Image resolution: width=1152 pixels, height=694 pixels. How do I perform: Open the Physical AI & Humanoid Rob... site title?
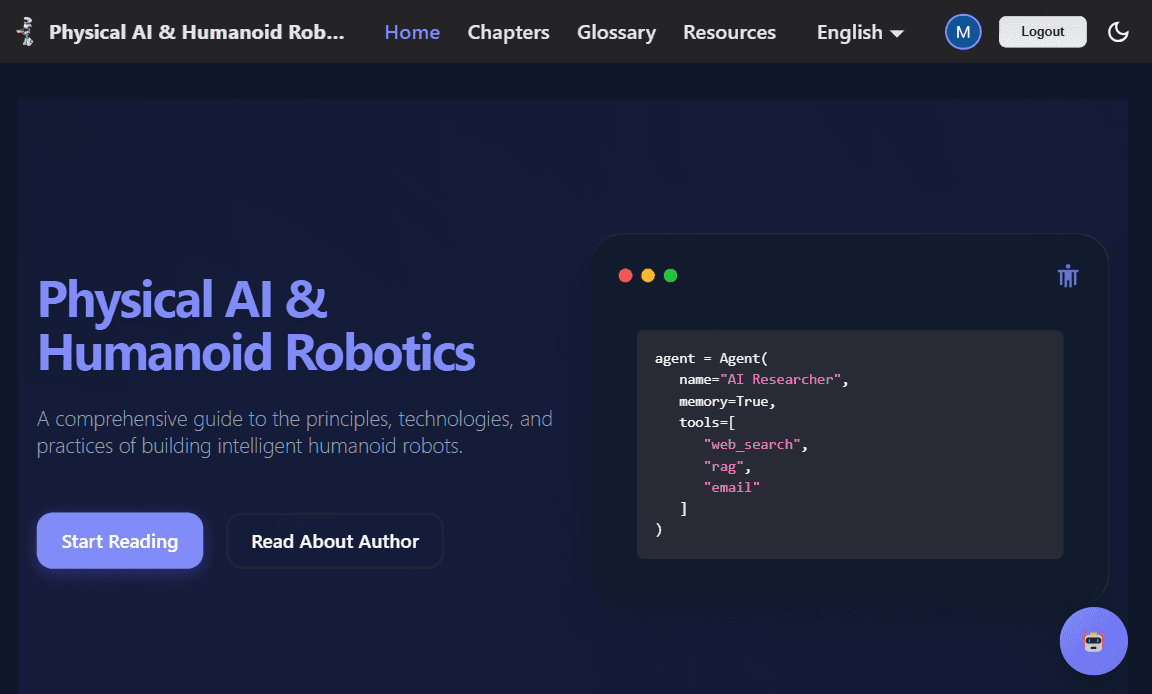(196, 32)
